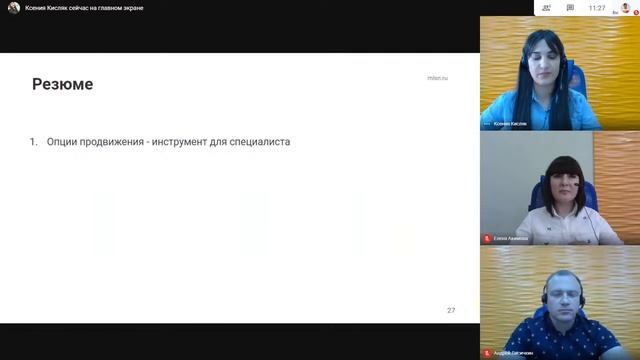Select the middle participant video tile in white shirt
This screenshot has height=360, width=640.
(x=560, y=188)
